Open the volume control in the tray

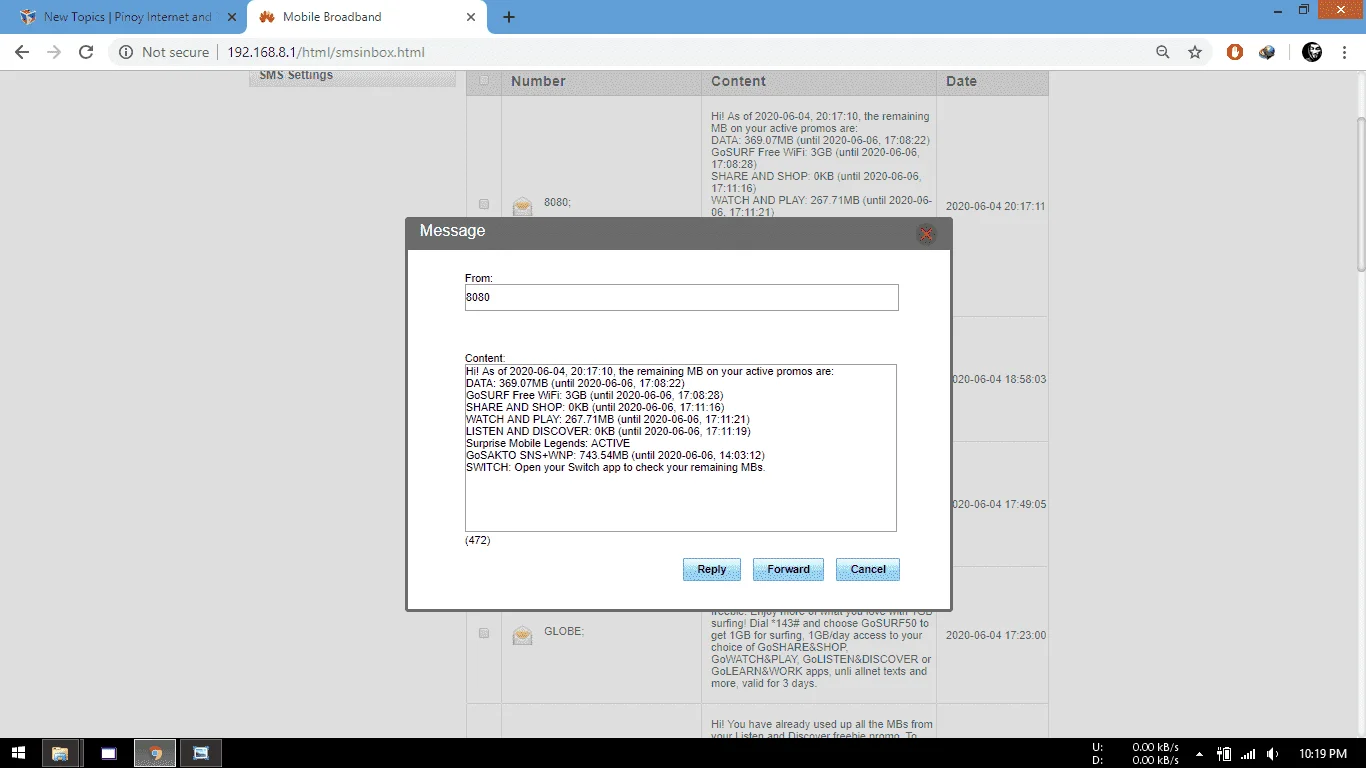click(x=1272, y=753)
